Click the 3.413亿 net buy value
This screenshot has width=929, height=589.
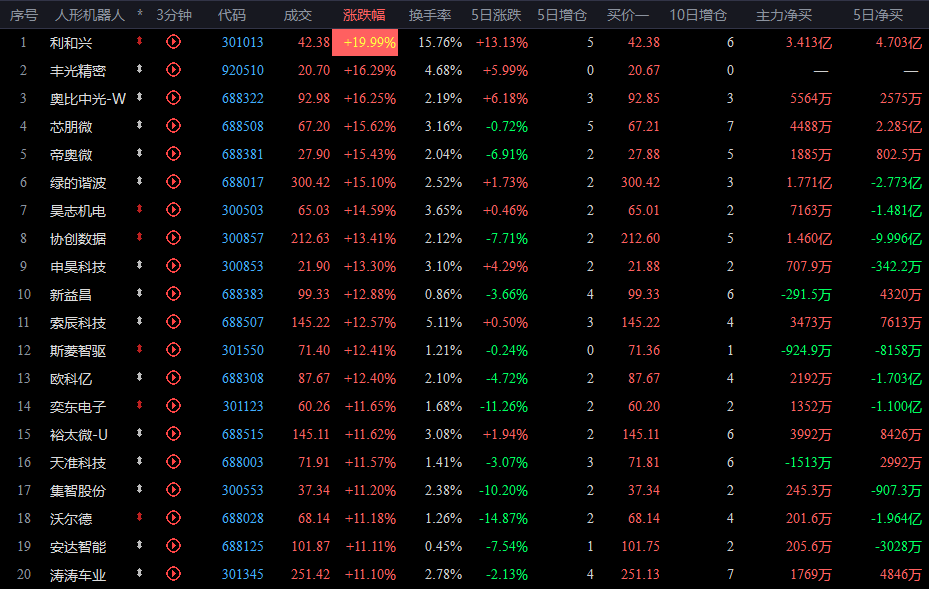809,43
